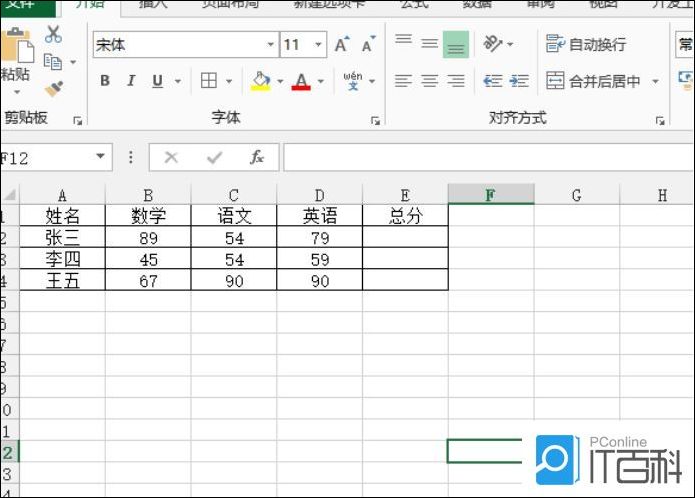Open the 字体 group dialog launcher
The height and width of the screenshot is (498, 695).
pyautogui.click(x=375, y=121)
